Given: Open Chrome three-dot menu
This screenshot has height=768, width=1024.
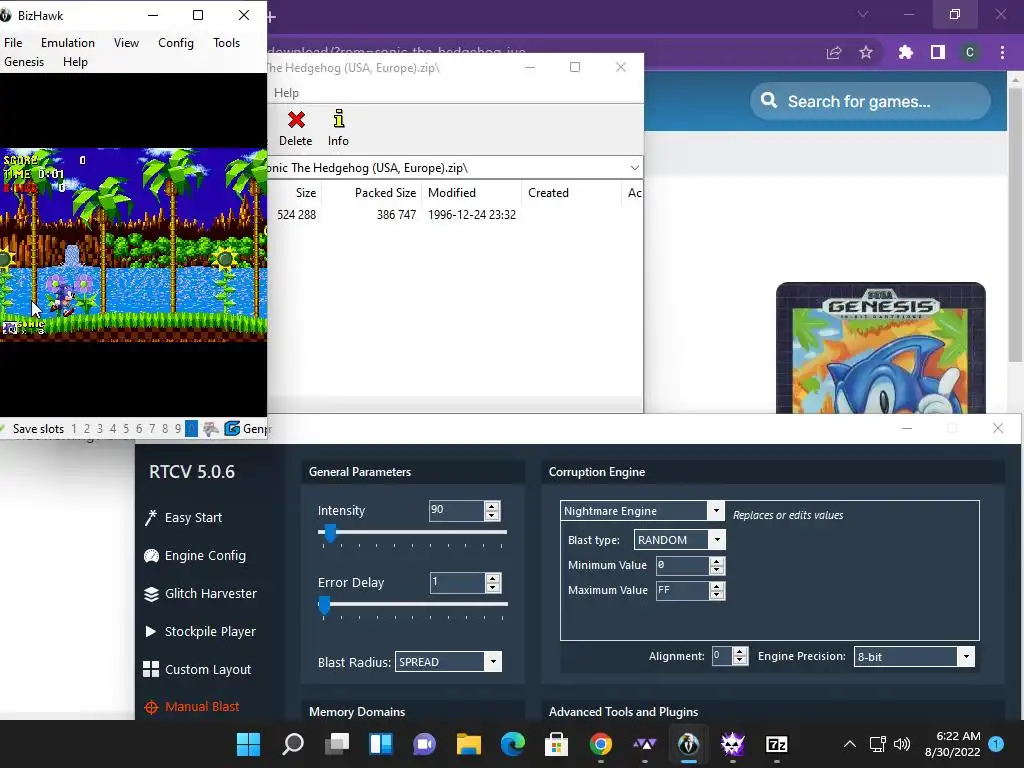Looking at the screenshot, I should coord(1002,52).
